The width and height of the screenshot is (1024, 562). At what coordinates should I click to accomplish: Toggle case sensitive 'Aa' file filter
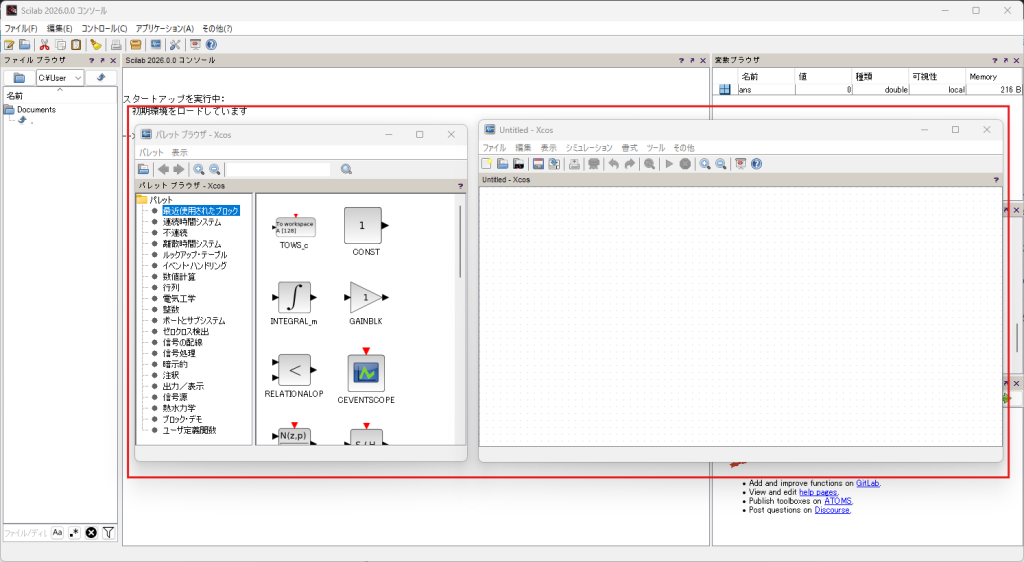[57, 533]
